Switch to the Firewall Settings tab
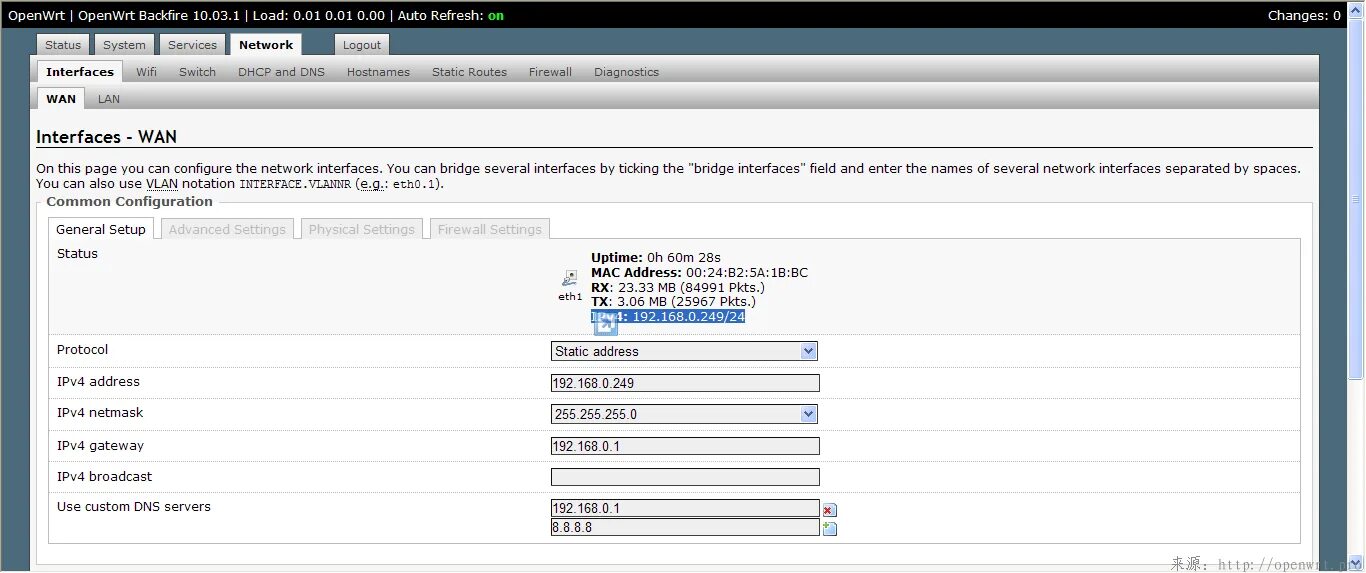 [x=489, y=229]
